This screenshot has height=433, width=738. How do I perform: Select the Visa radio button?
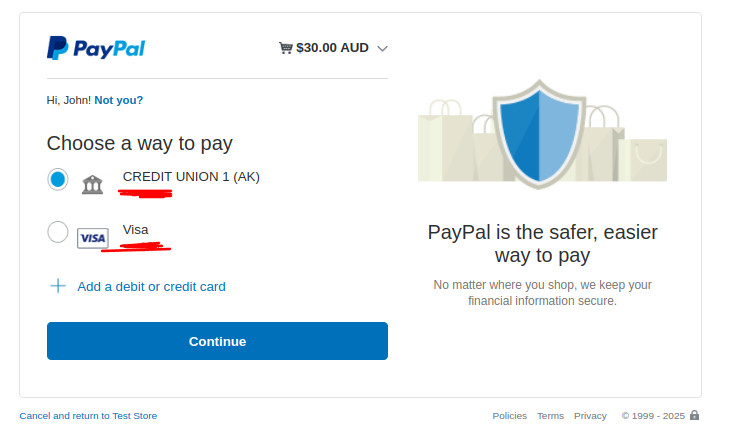[57, 232]
